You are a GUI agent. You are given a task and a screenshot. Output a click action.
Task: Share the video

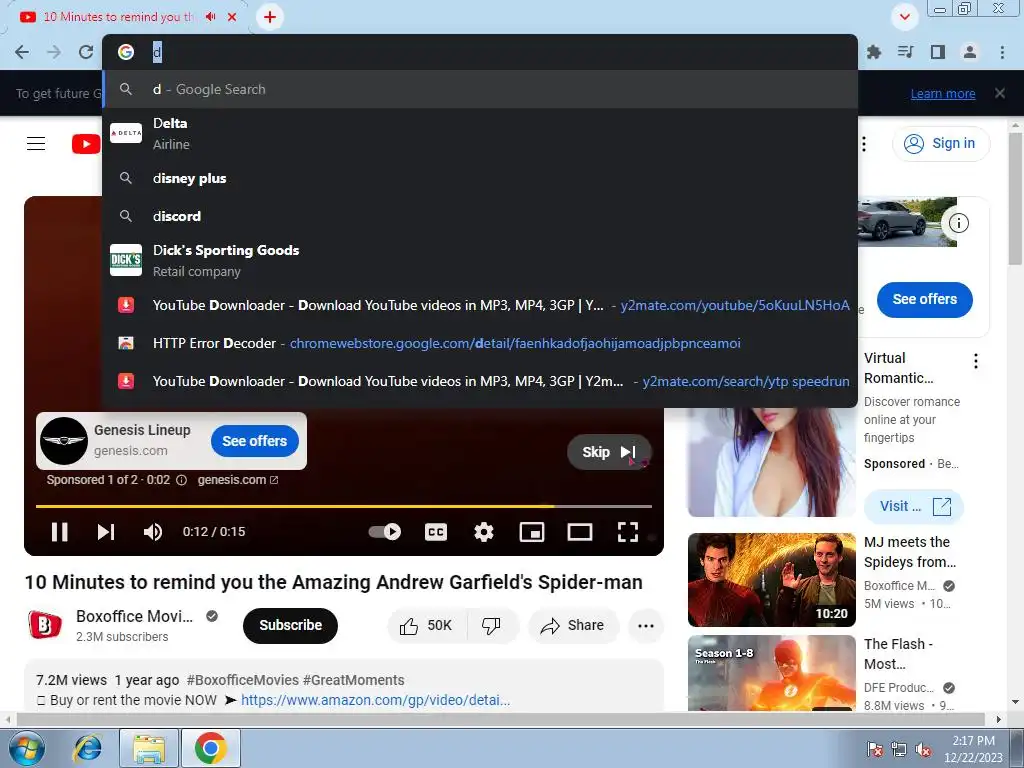click(573, 626)
